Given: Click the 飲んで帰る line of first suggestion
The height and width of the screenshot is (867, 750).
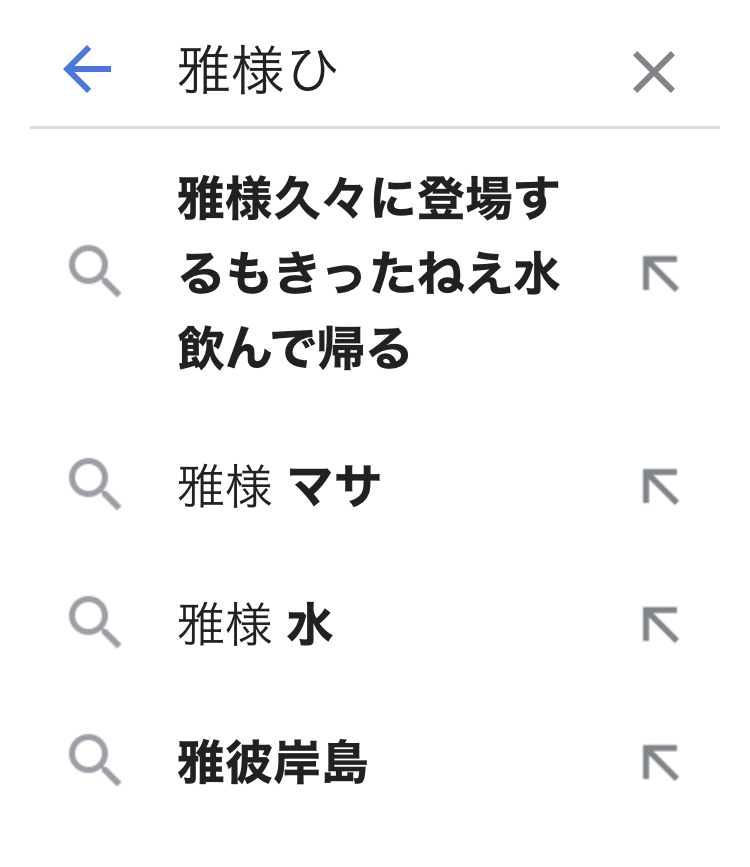Looking at the screenshot, I should pos(295,350).
